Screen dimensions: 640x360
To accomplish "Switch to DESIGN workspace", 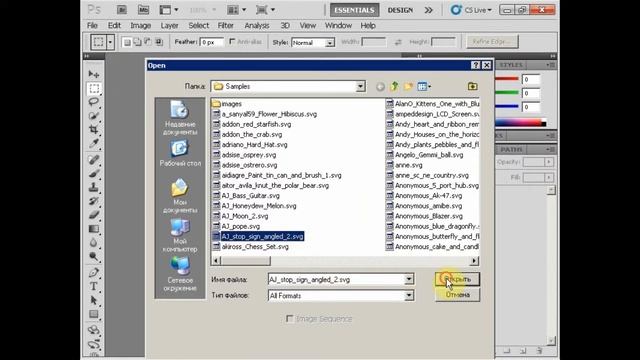I will pos(400,10).
